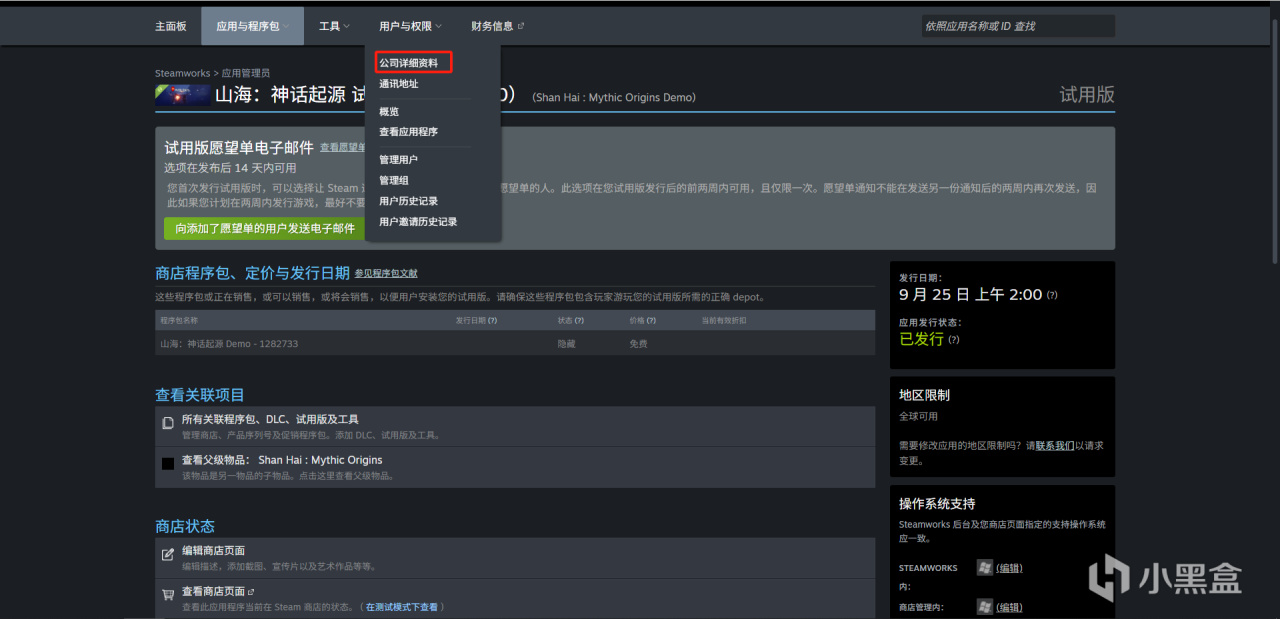Expand the 工具 dropdown arrow
1280x619 pixels.
(346, 27)
